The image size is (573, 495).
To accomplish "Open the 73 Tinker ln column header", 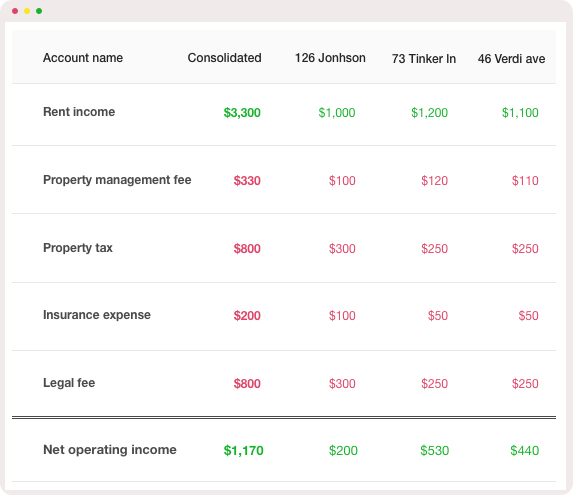I will 424,58.
